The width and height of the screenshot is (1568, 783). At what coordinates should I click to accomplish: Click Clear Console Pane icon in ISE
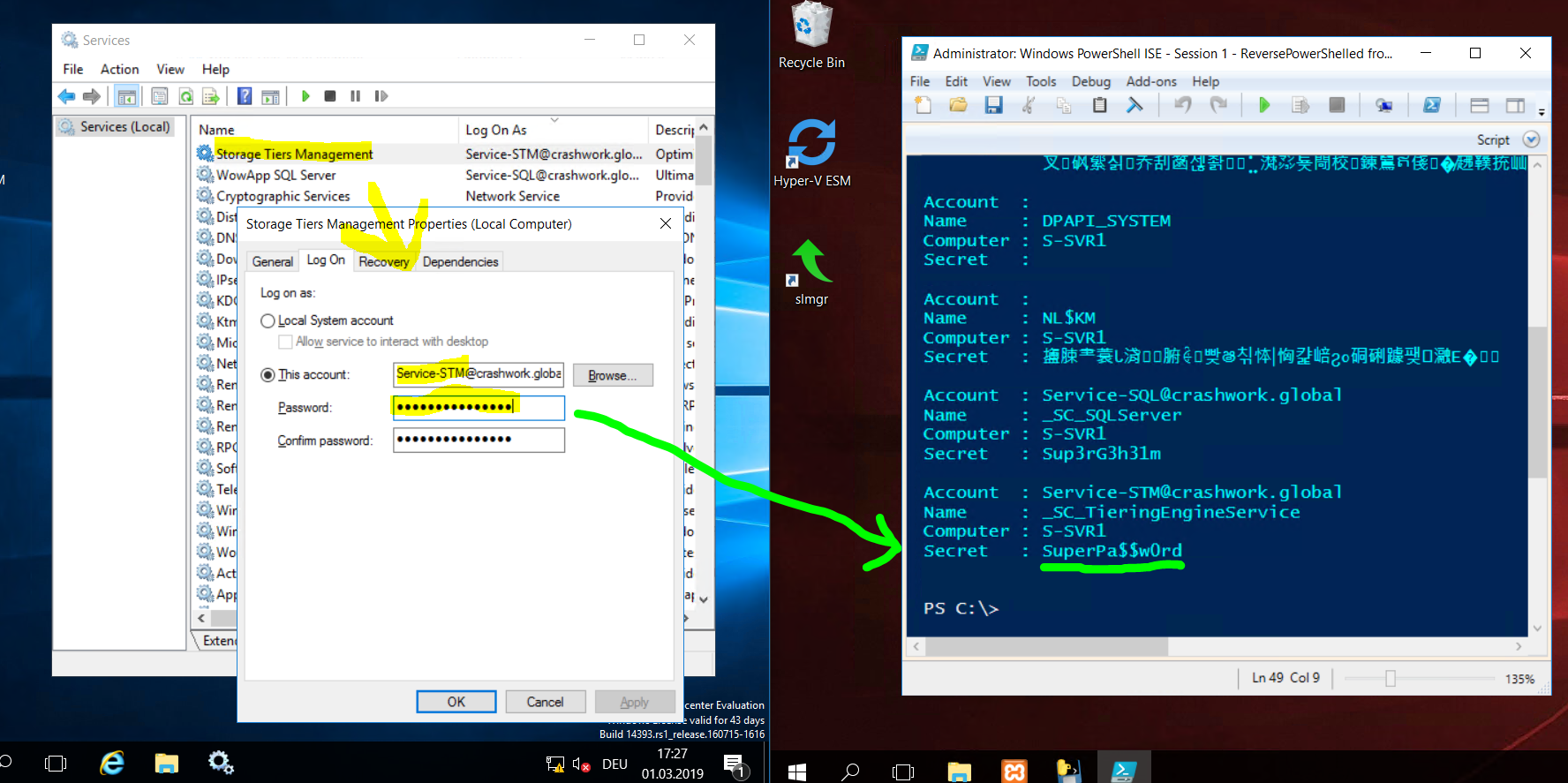[x=1135, y=105]
